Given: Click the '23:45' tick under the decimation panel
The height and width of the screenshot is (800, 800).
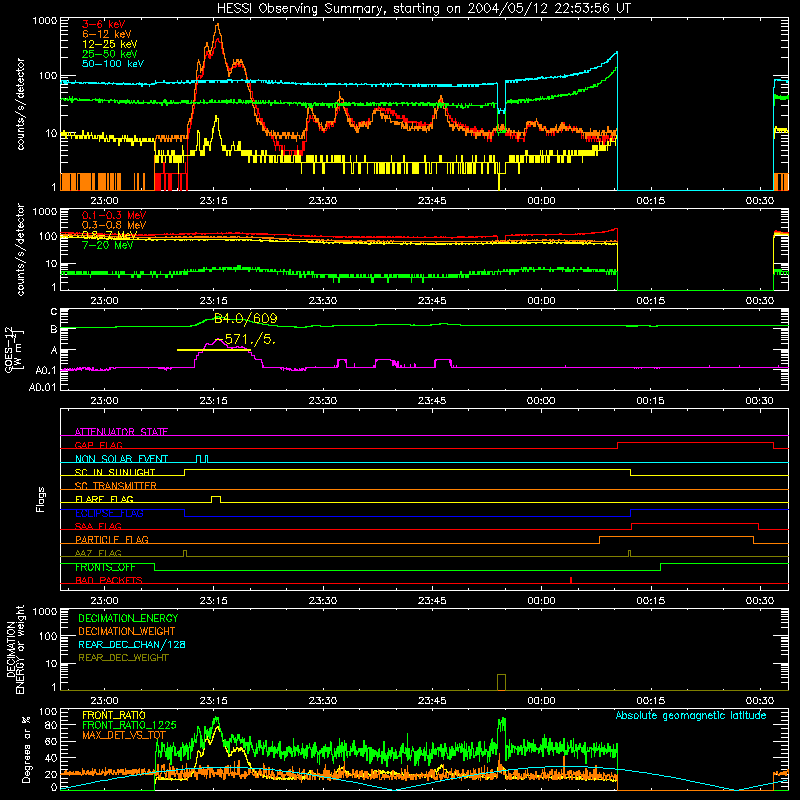Looking at the screenshot, I should click(432, 701).
